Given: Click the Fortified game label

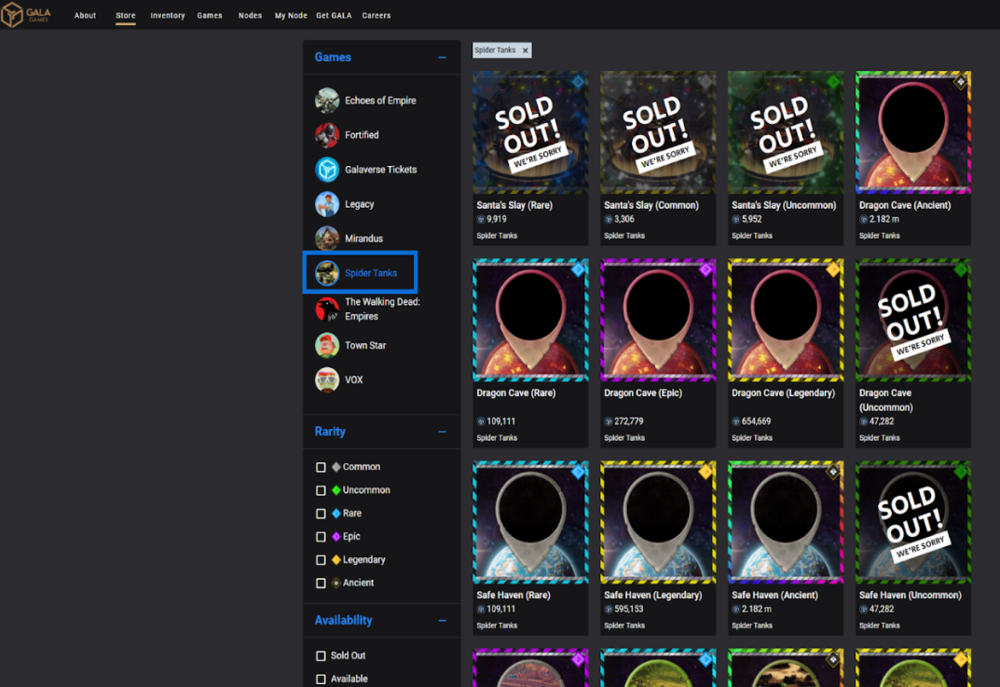Looking at the screenshot, I should tap(362, 135).
